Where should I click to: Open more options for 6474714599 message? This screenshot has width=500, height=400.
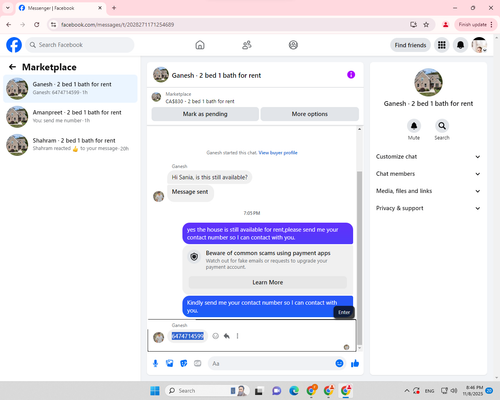[237, 336]
